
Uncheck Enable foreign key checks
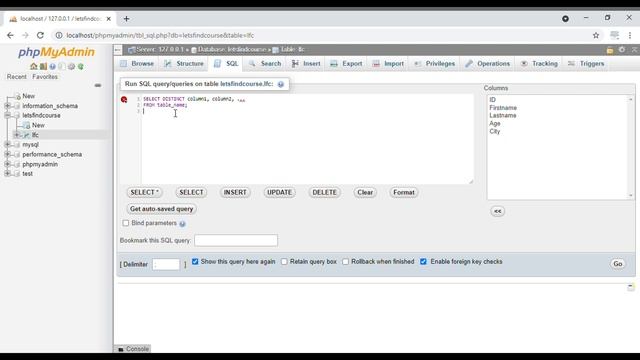tap(423, 262)
